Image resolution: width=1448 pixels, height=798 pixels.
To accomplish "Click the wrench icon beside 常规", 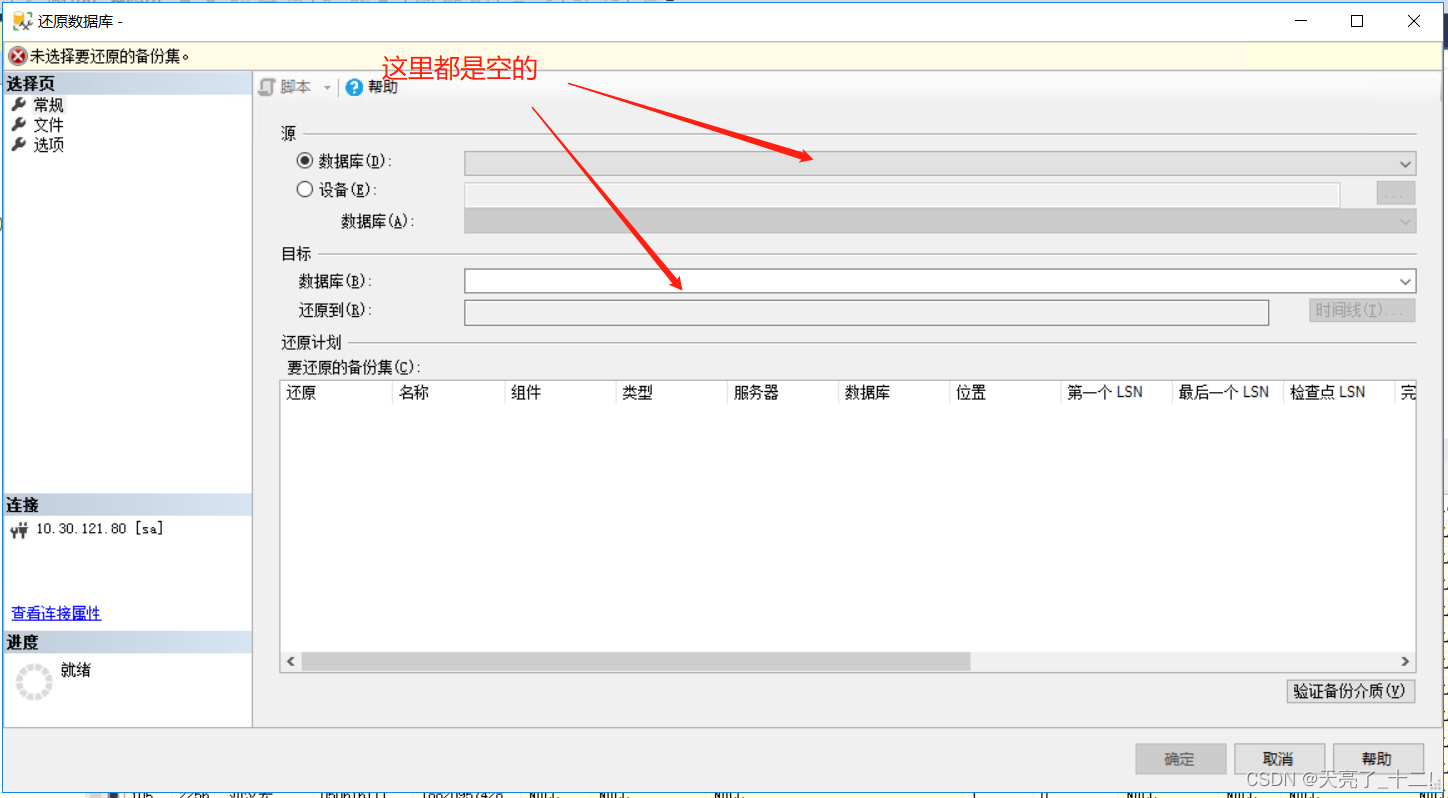I will [18, 104].
